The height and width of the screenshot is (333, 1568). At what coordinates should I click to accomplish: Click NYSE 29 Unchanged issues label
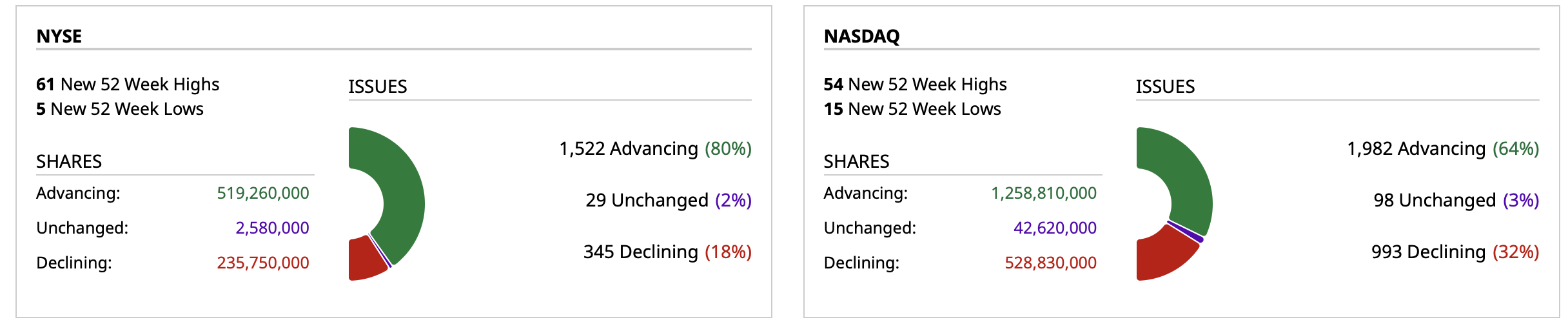[x=668, y=201]
